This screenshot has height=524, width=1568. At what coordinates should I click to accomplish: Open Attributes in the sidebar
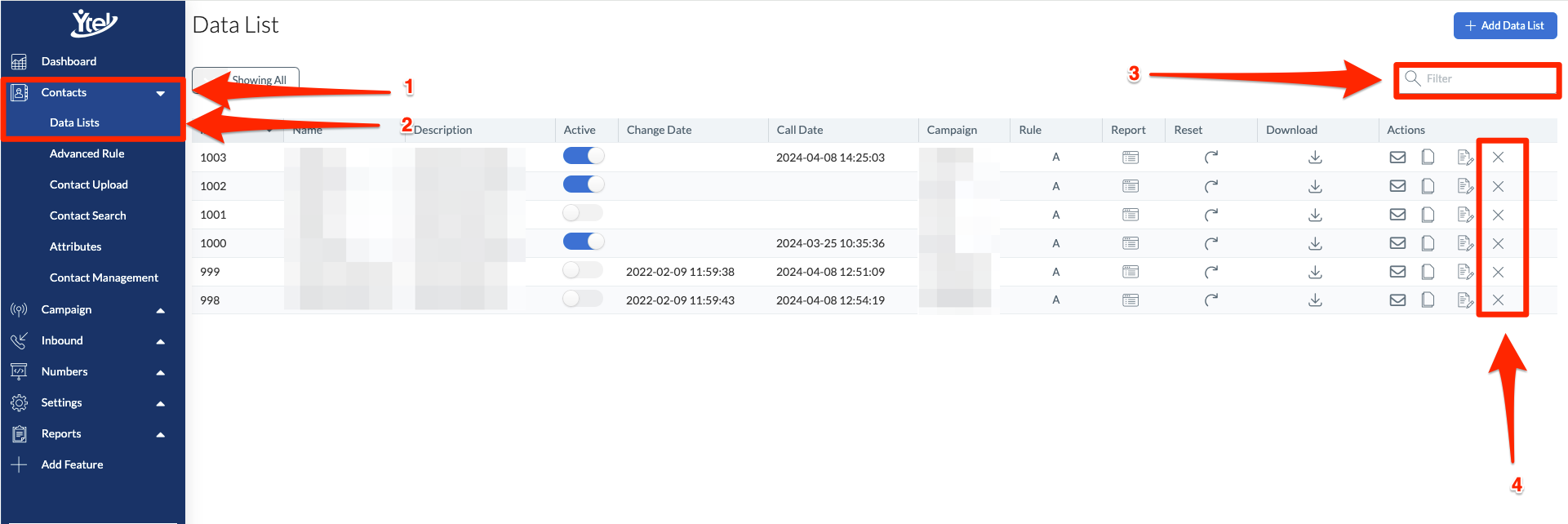(x=75, y=246)
